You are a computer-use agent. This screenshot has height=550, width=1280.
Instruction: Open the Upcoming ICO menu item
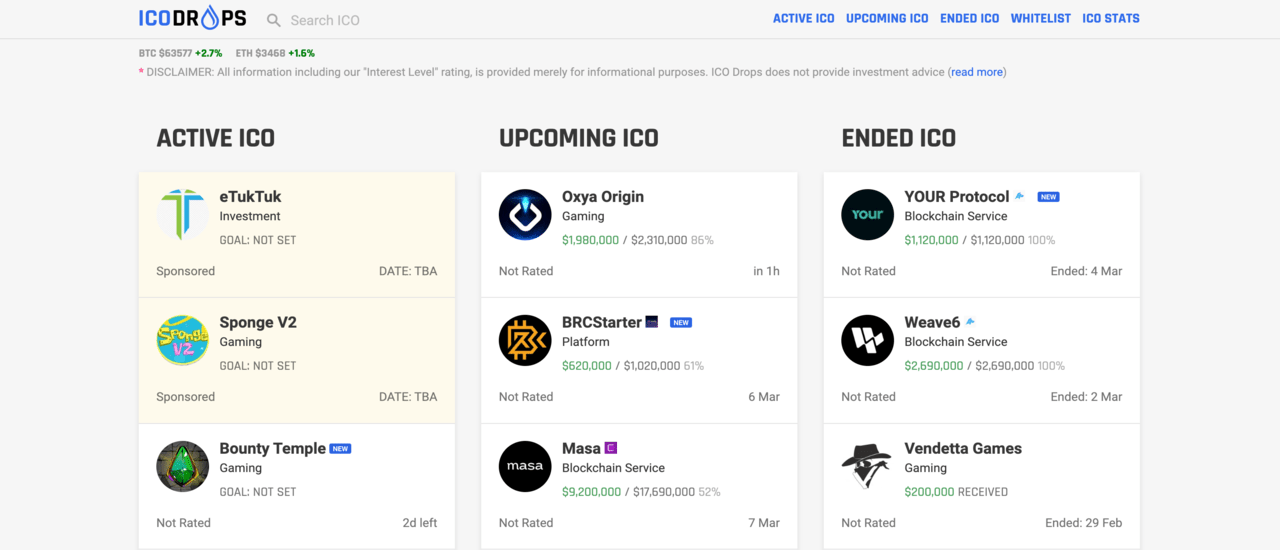pos(887,18)
